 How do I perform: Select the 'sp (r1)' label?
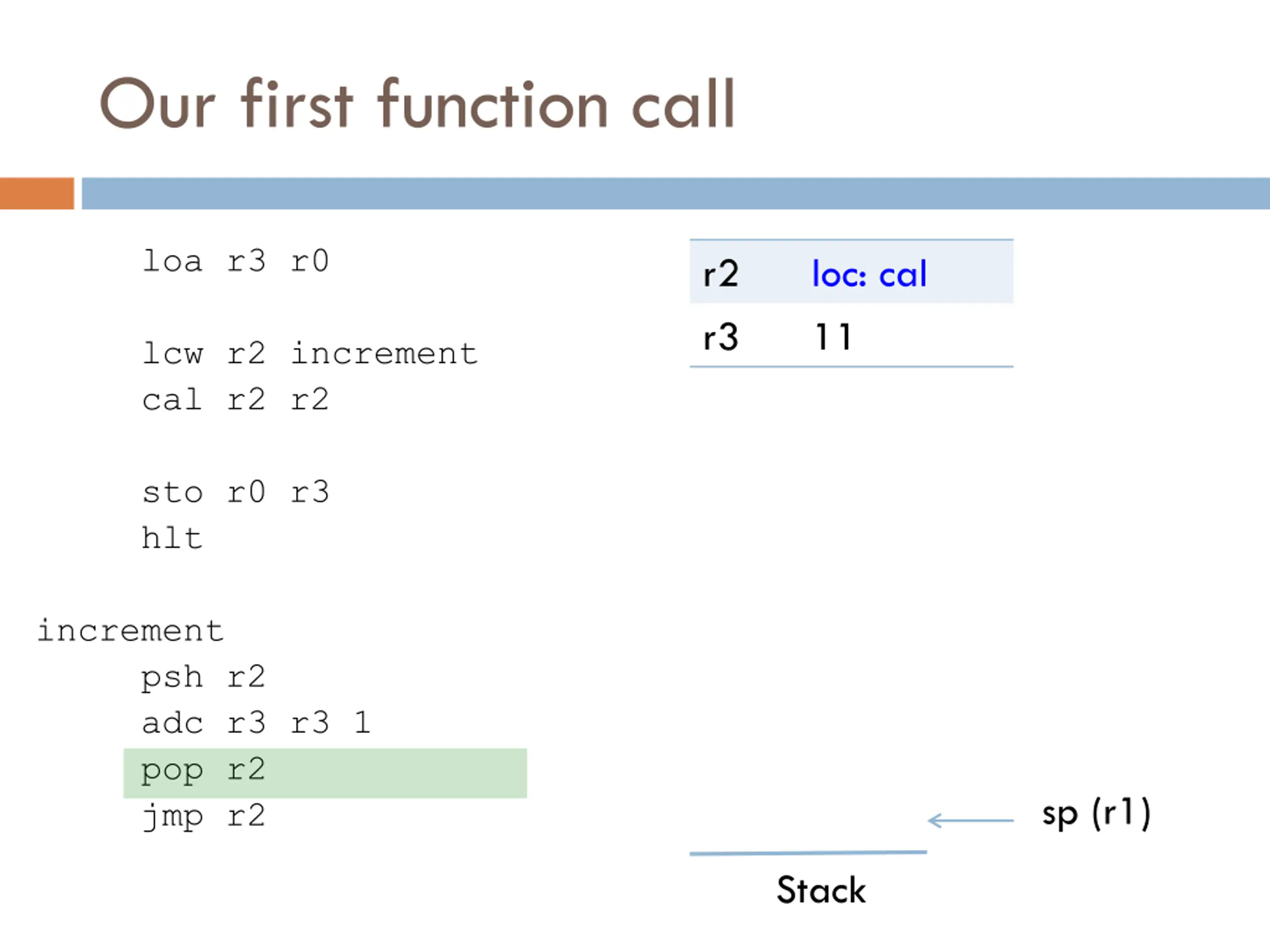[x=1096, y=814]
